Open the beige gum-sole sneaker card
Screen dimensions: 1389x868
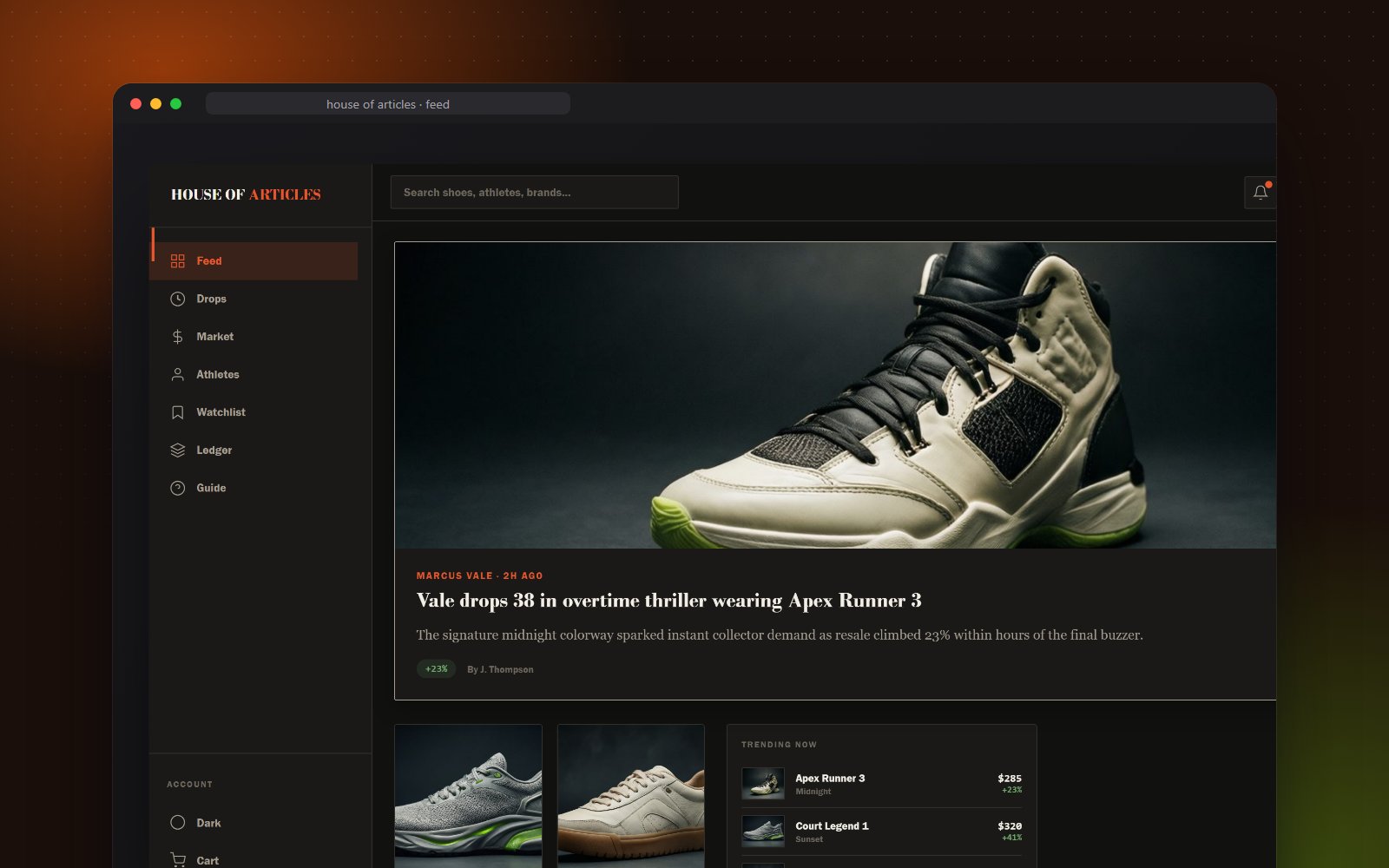[x=631, y=796]
